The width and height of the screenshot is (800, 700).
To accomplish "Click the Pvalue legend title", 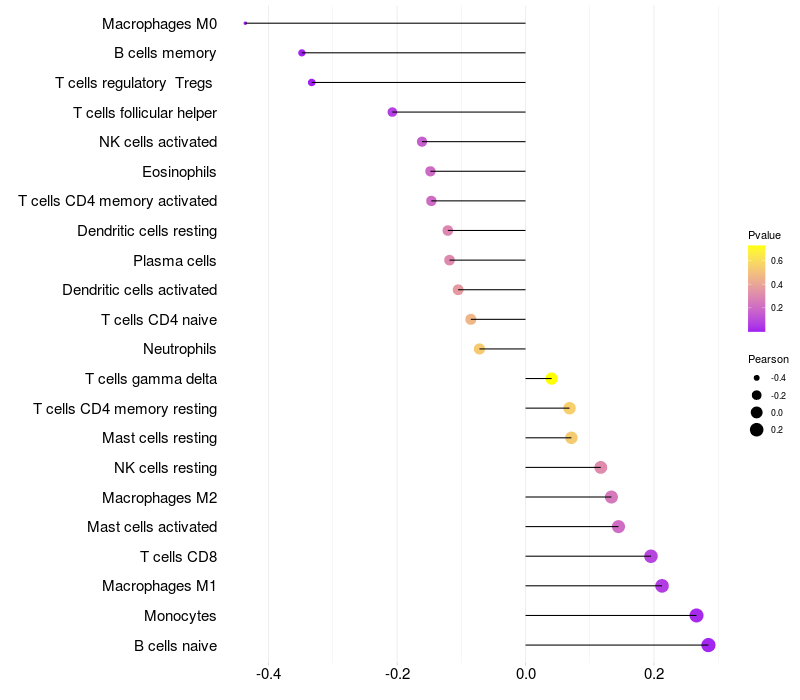I will pos(764,235).
